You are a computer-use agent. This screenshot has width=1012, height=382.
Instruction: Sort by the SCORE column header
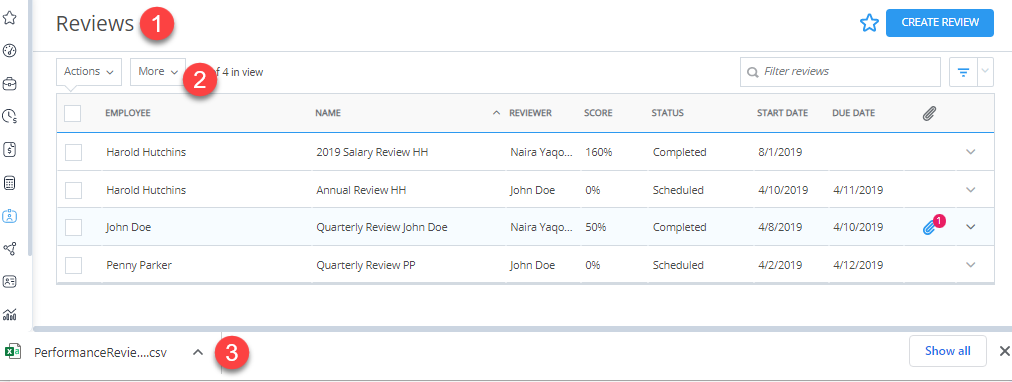[x=598, y=113]
